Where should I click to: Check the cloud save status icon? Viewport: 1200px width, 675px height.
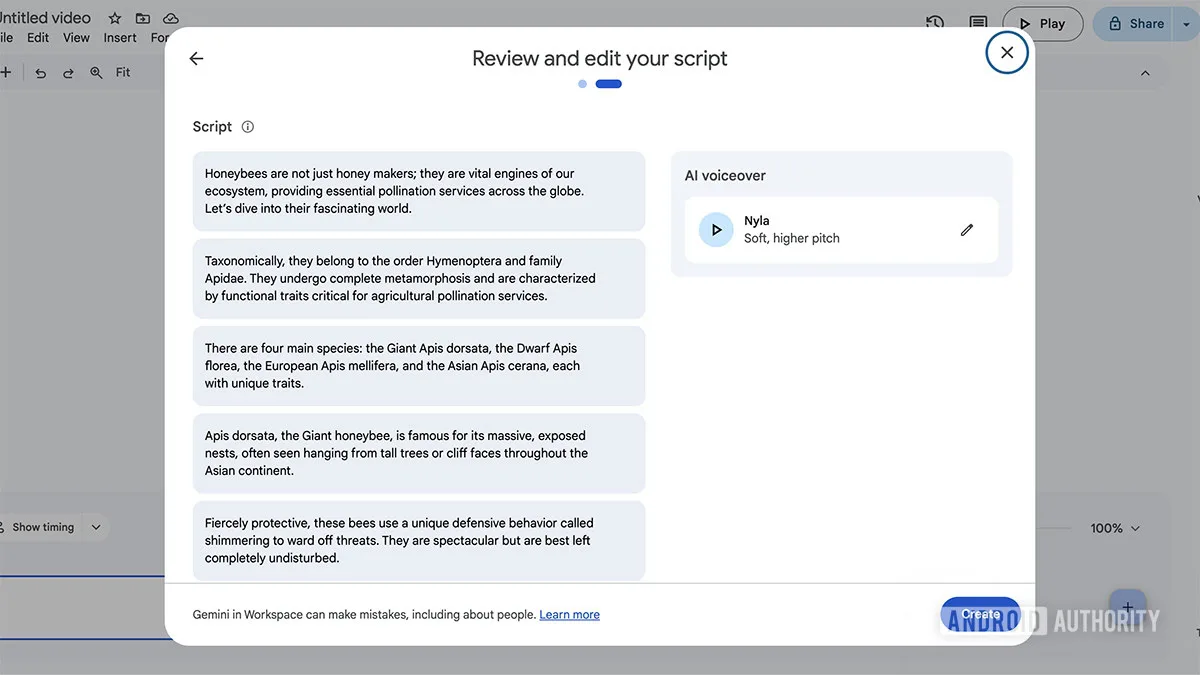[171, 19]
